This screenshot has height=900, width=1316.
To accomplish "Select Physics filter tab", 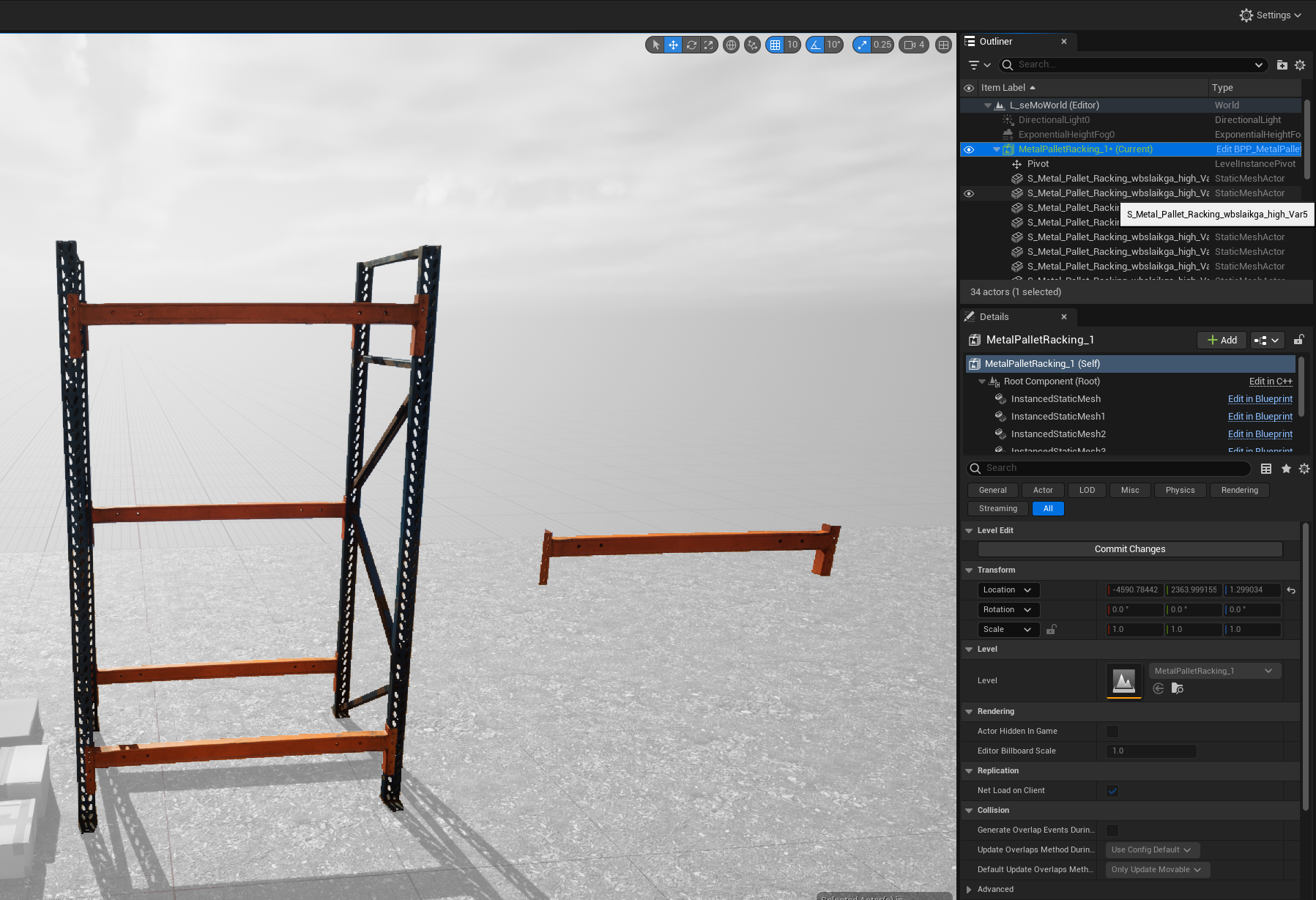I will (1180, 491).
